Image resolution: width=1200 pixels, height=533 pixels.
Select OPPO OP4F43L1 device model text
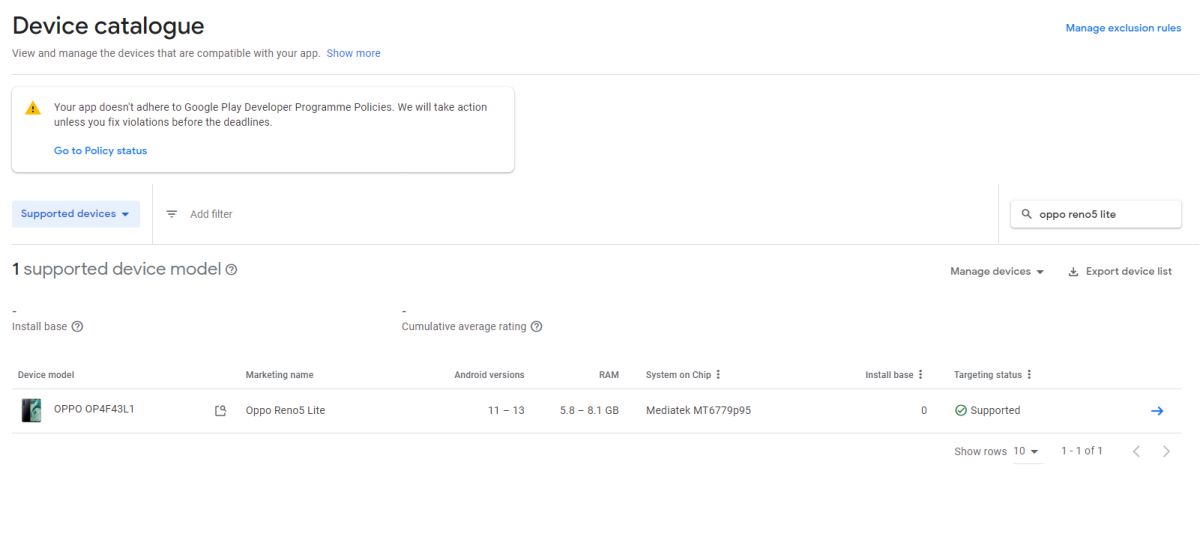click(94, 409)
